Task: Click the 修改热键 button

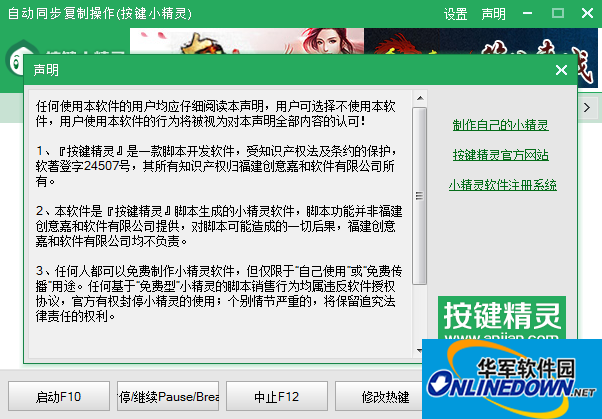Action: 379,396
